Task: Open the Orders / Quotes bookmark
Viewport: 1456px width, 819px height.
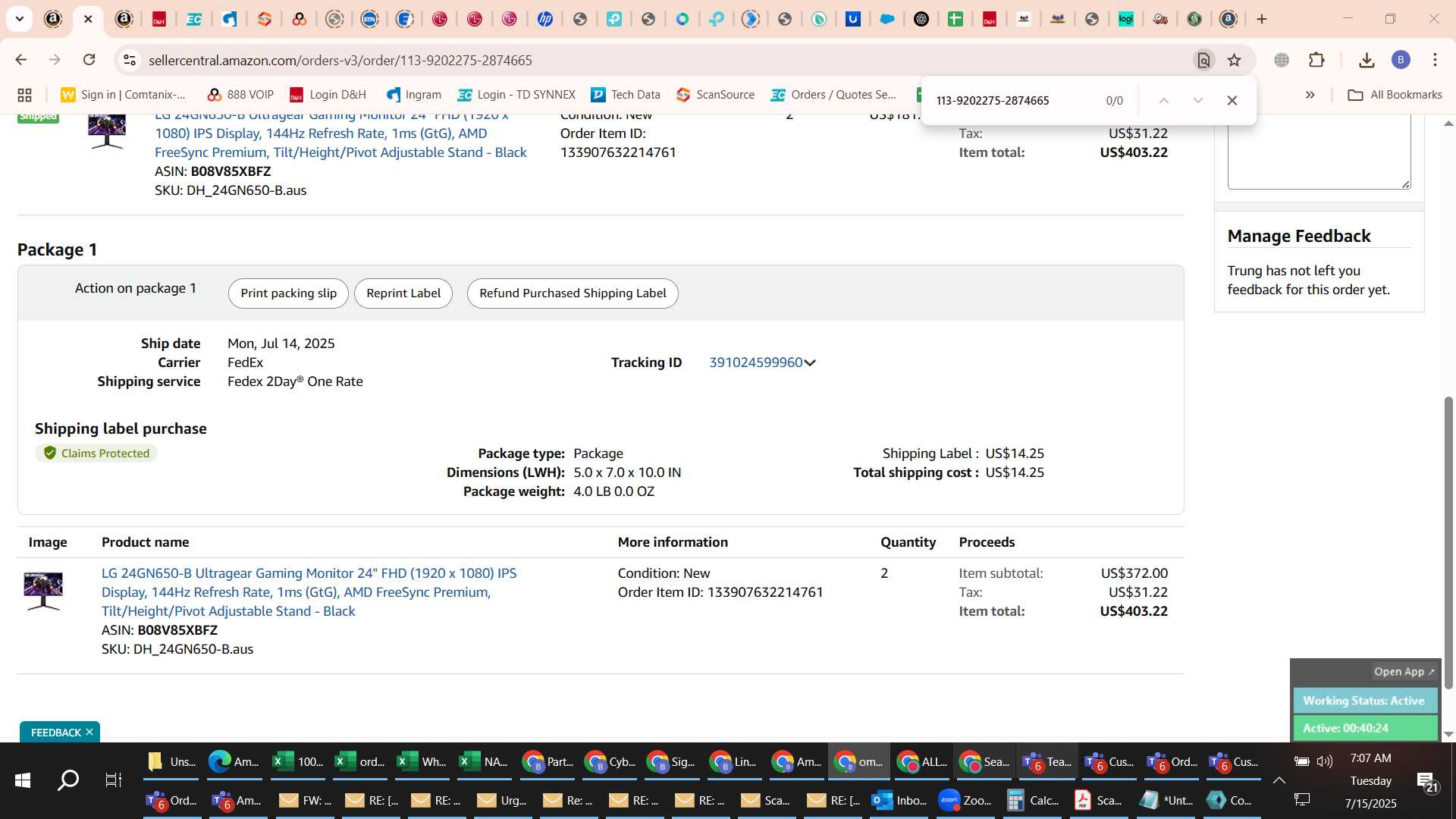Action: coord(833,95)
